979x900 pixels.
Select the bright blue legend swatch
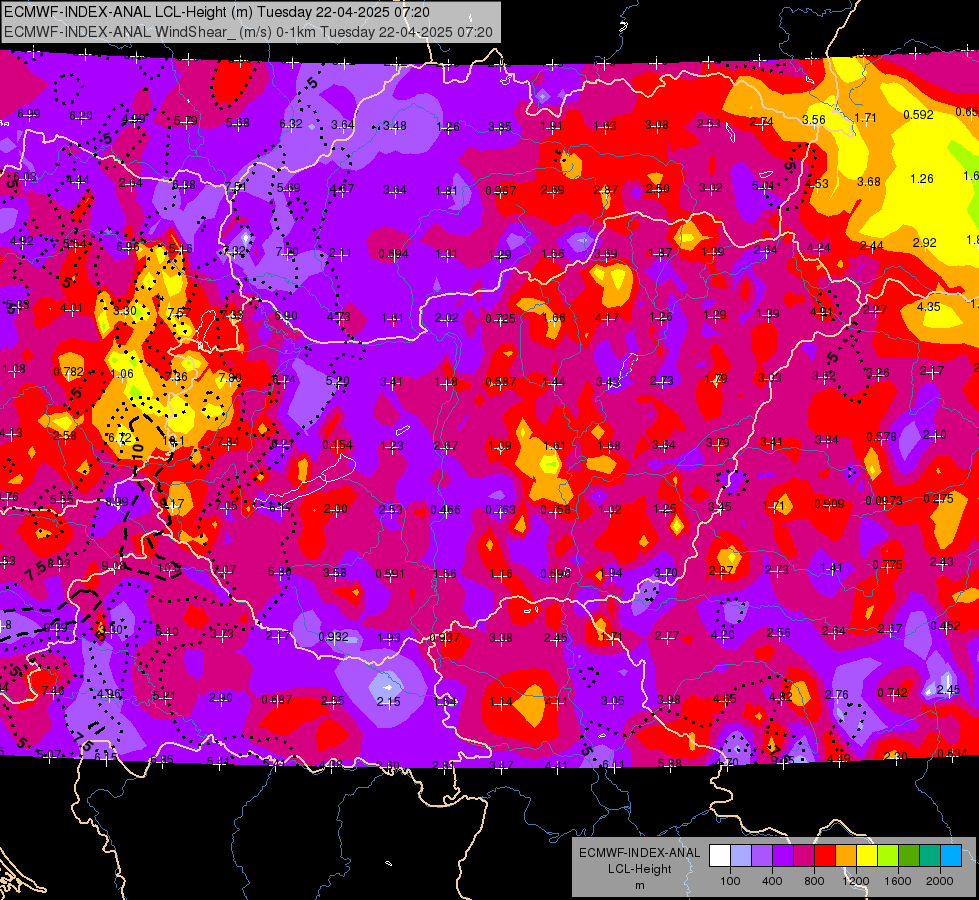[x=951, y=856]
